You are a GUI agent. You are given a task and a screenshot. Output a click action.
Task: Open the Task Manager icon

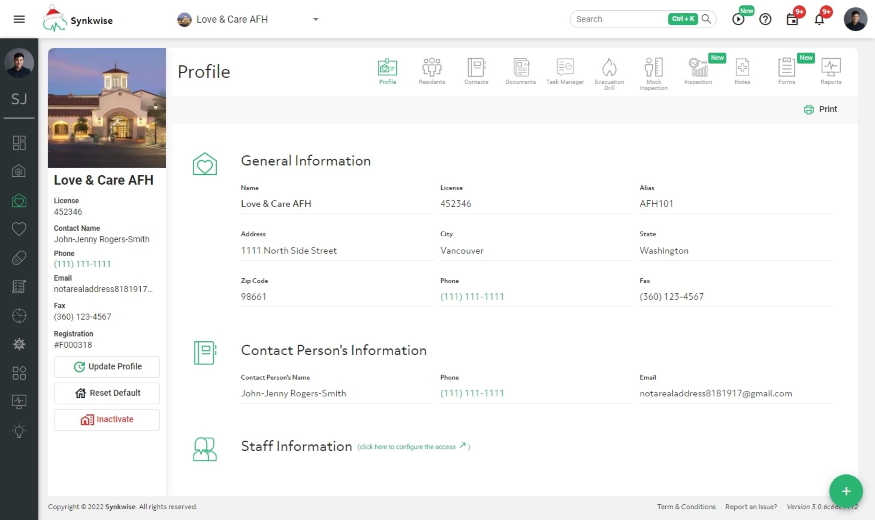(565, 71)
